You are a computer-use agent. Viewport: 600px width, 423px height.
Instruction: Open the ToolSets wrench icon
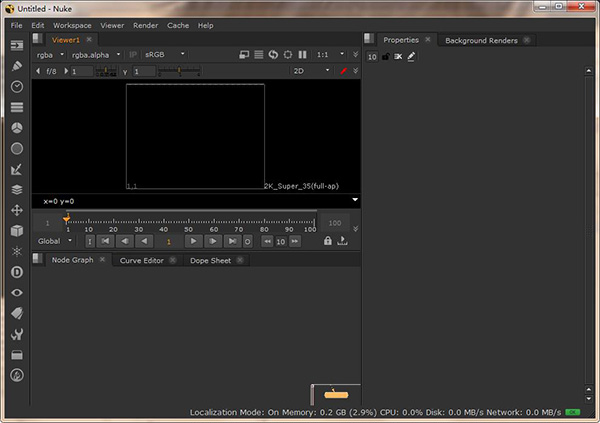tap(17, 334)
